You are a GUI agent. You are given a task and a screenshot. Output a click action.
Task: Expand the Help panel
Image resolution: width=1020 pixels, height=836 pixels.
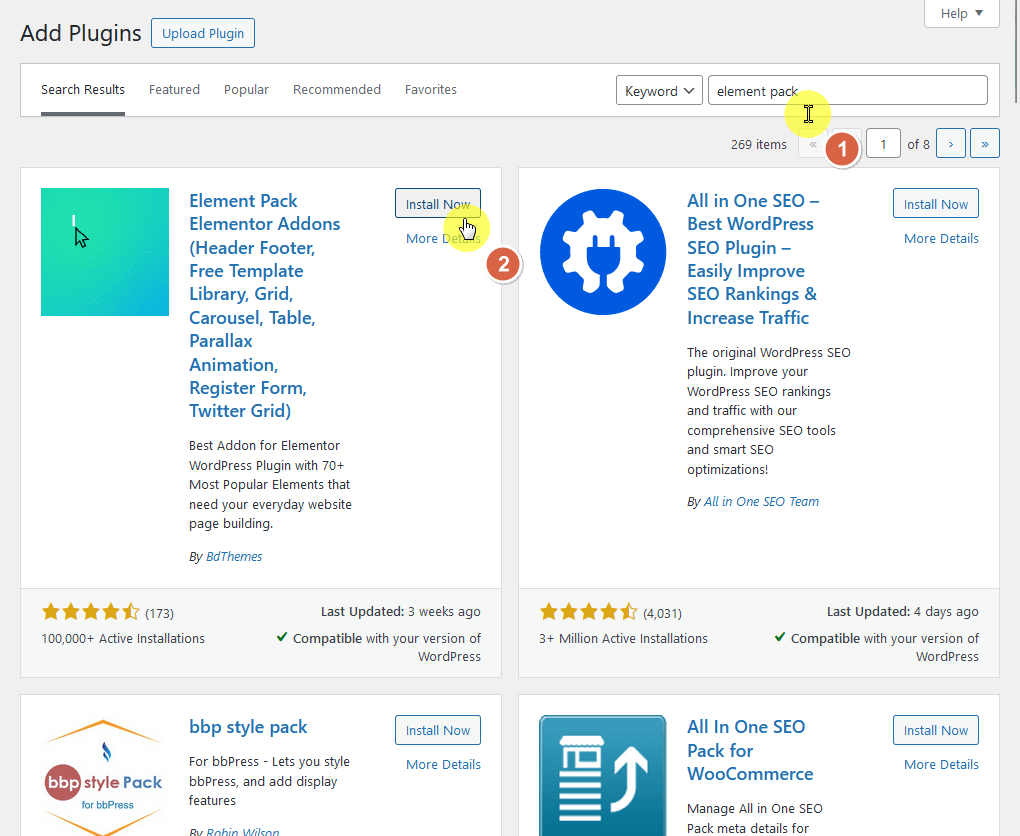(961, 14)
